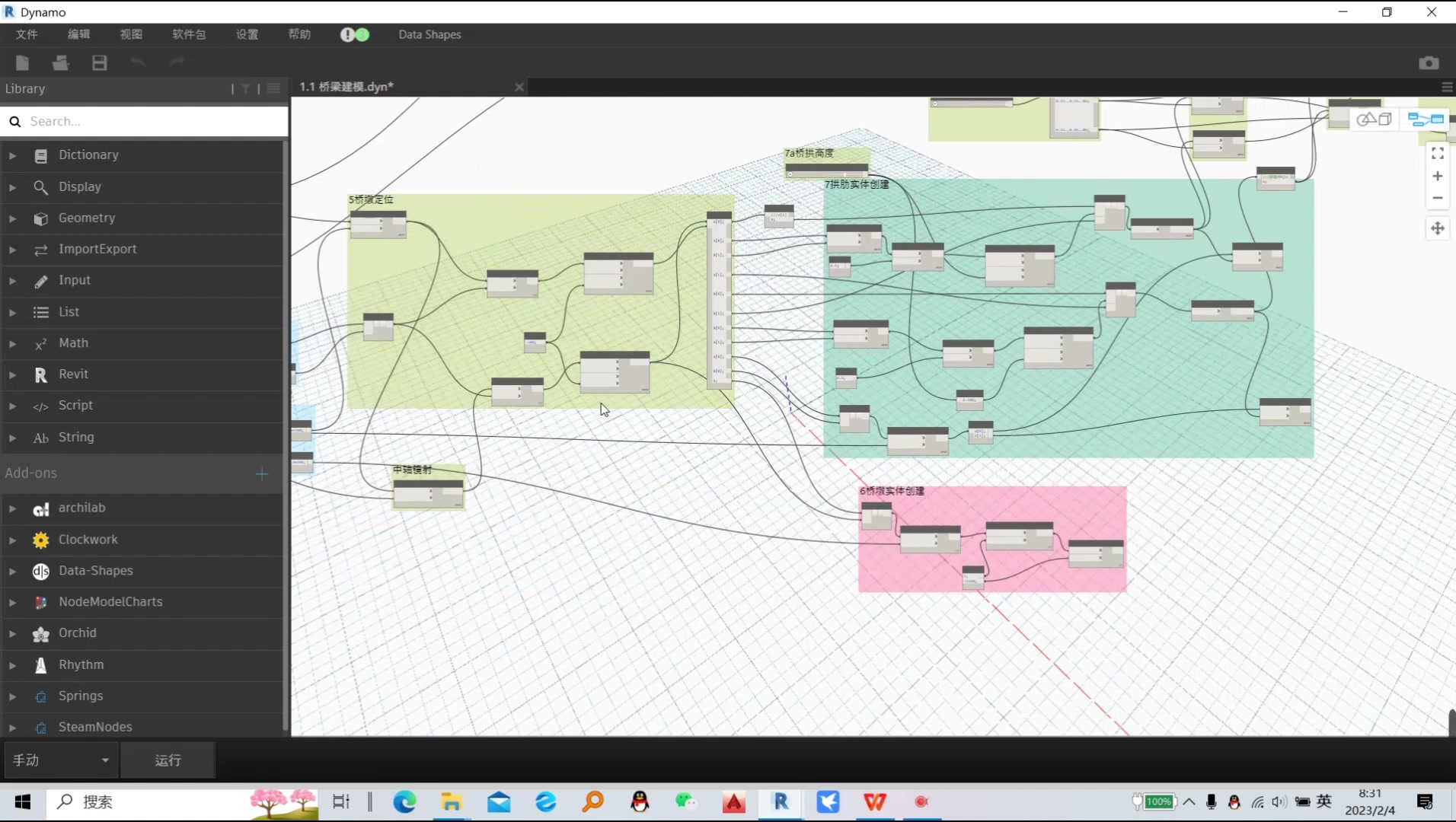Screen dimensions: 1456x822
Task: Open QQ penguin app from the taskbar
Action: pos(640,801)
